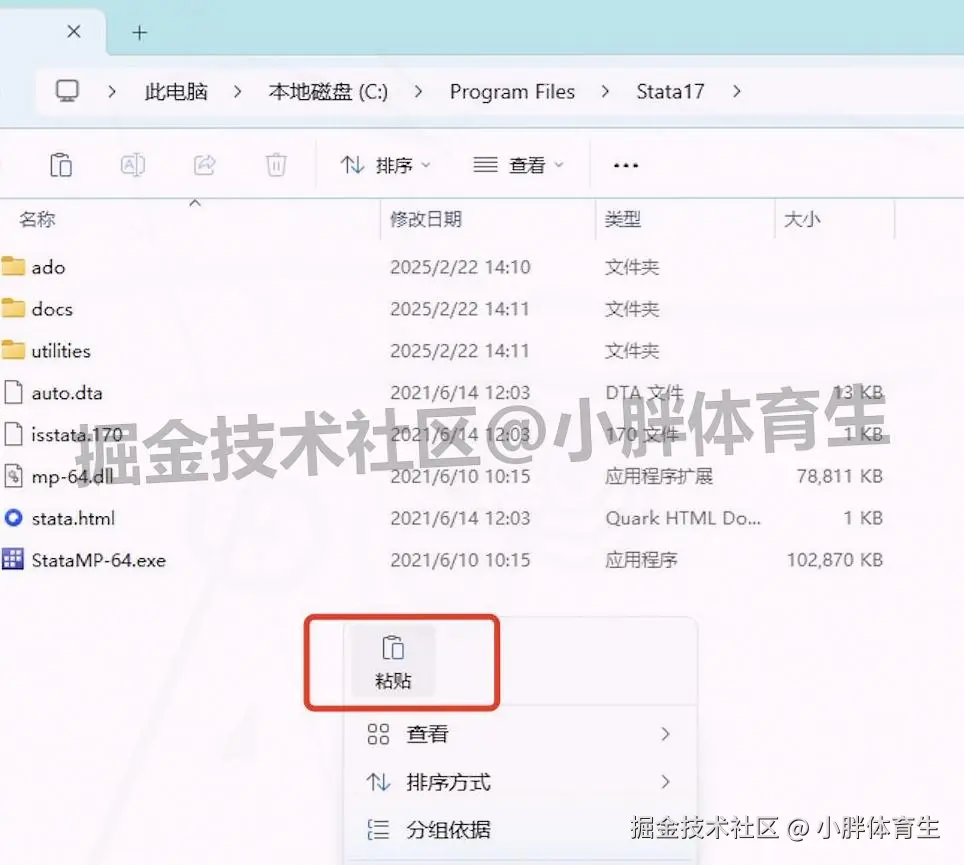Click the paste clipboard icon in the toolbar
Viewport: 964px width, 865px height.
click(x=60, y=164)
